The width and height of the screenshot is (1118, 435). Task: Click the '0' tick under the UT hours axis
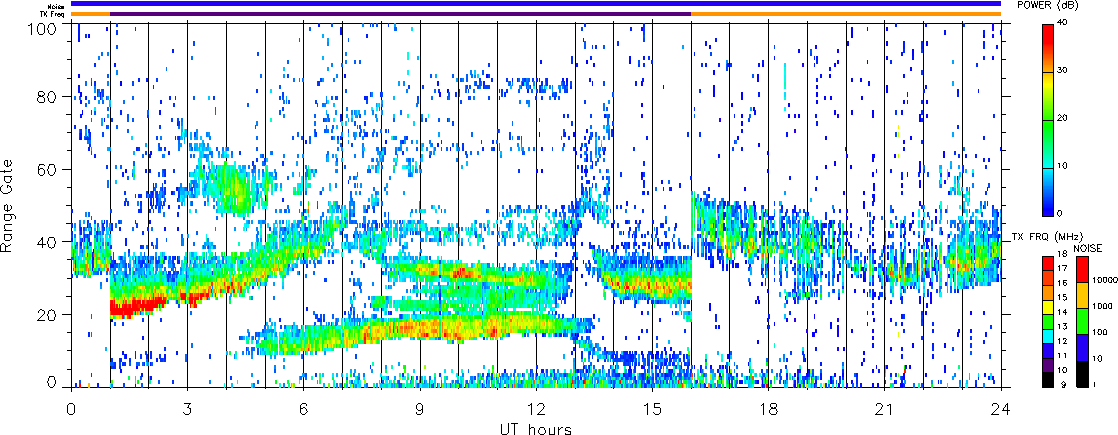pos(71,410)
